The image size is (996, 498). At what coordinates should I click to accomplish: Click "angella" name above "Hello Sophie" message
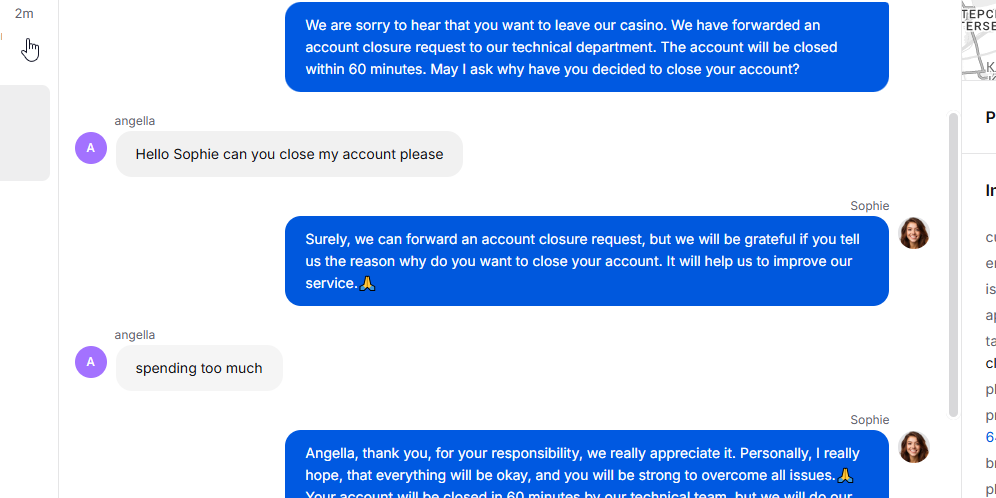coord(135,121)
